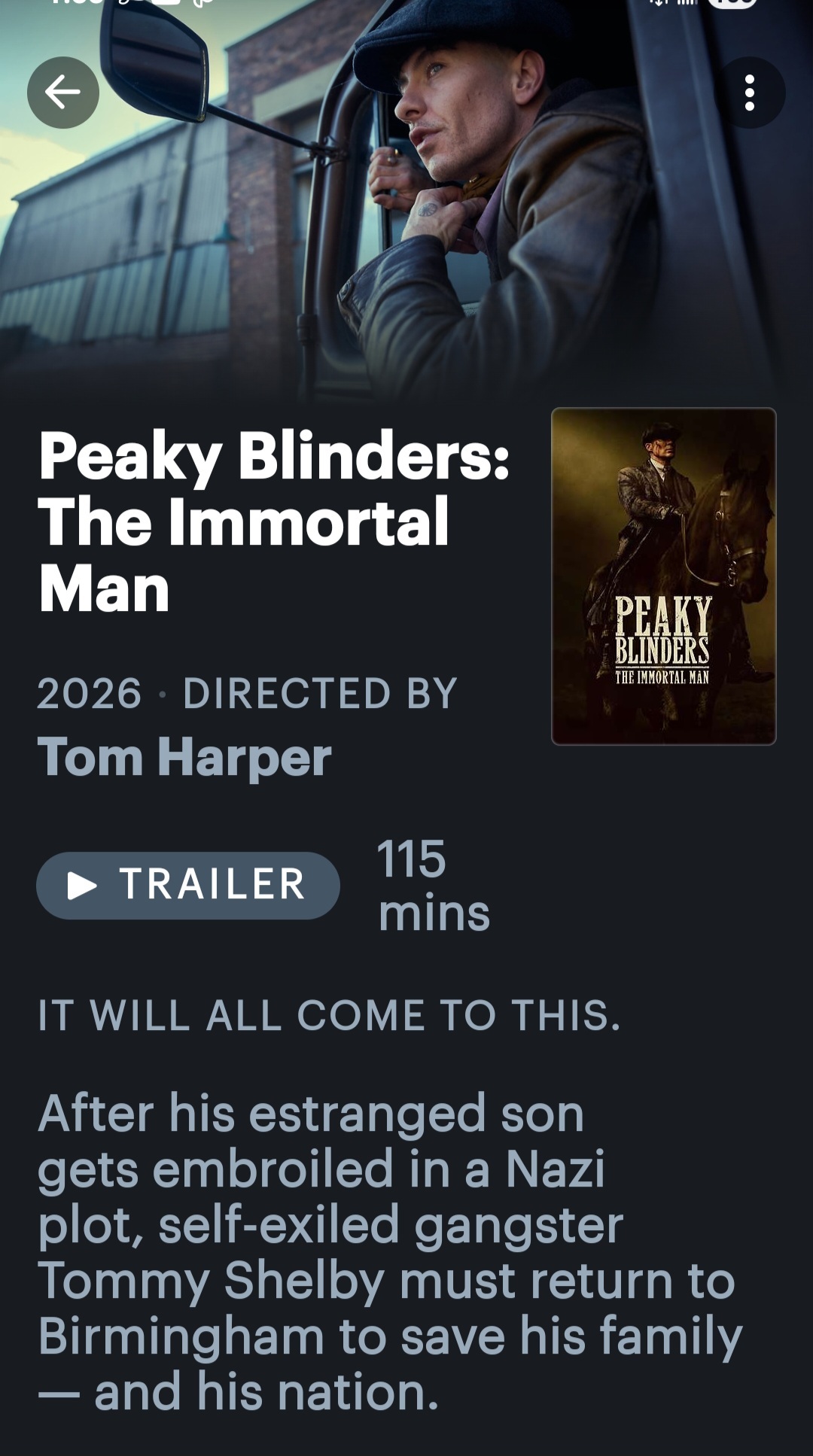Tap the back arrow icon

pos(63,93)
